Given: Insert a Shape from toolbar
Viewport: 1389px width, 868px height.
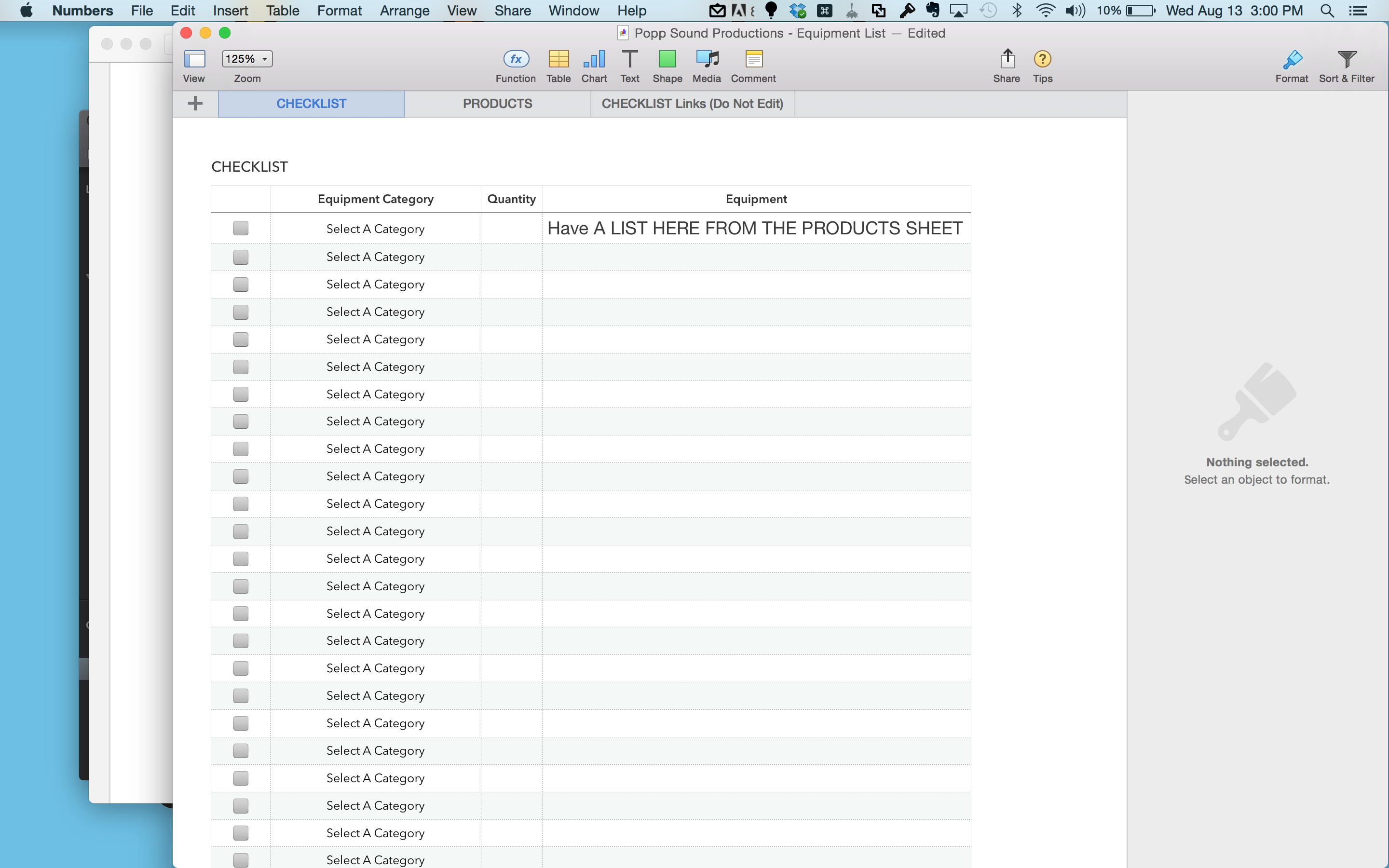Looking at the screenshot, I should 667,59.
